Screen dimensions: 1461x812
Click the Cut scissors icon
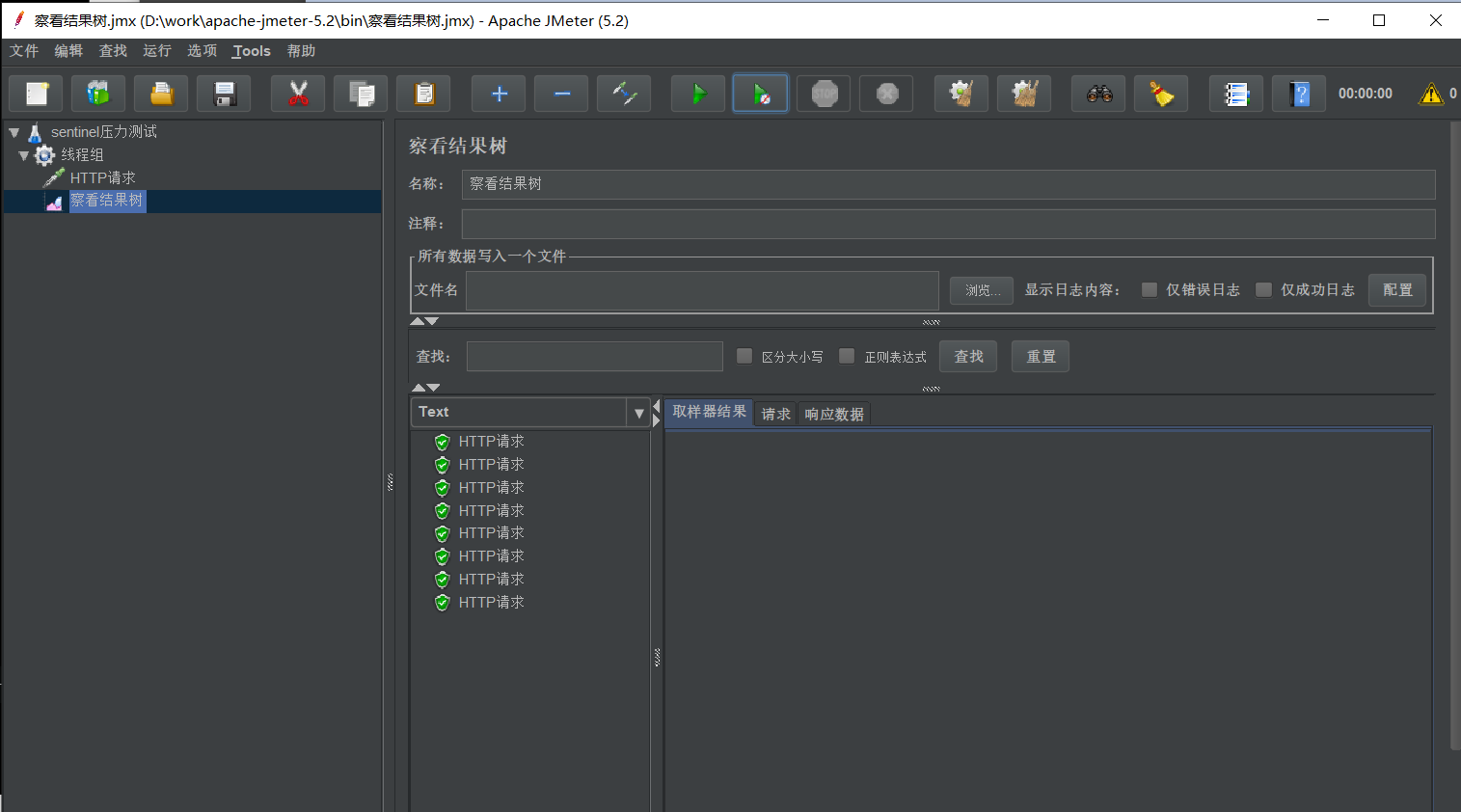tap(298, 94)
